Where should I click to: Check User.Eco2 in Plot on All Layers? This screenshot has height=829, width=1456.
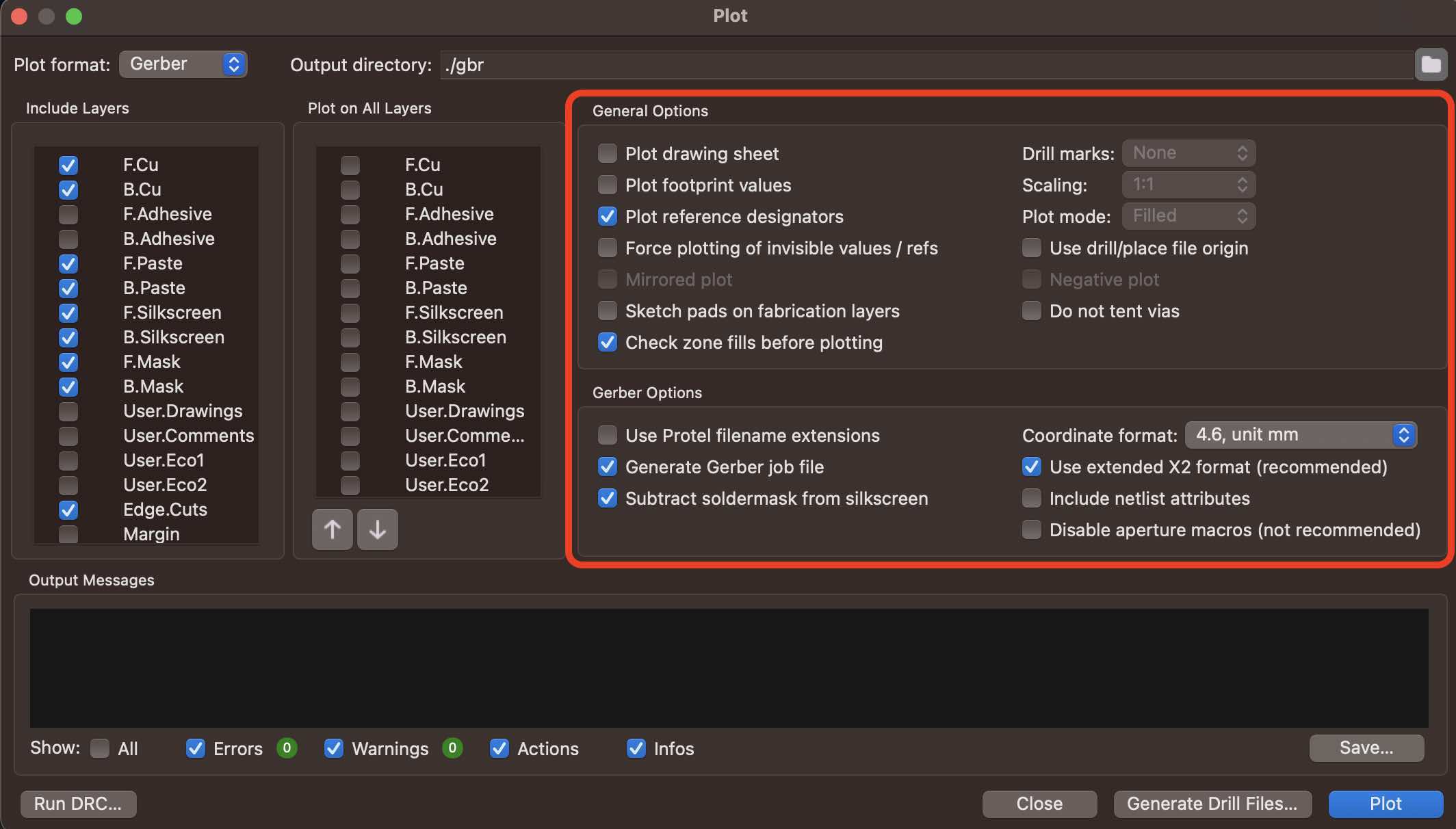click(350, 485)
